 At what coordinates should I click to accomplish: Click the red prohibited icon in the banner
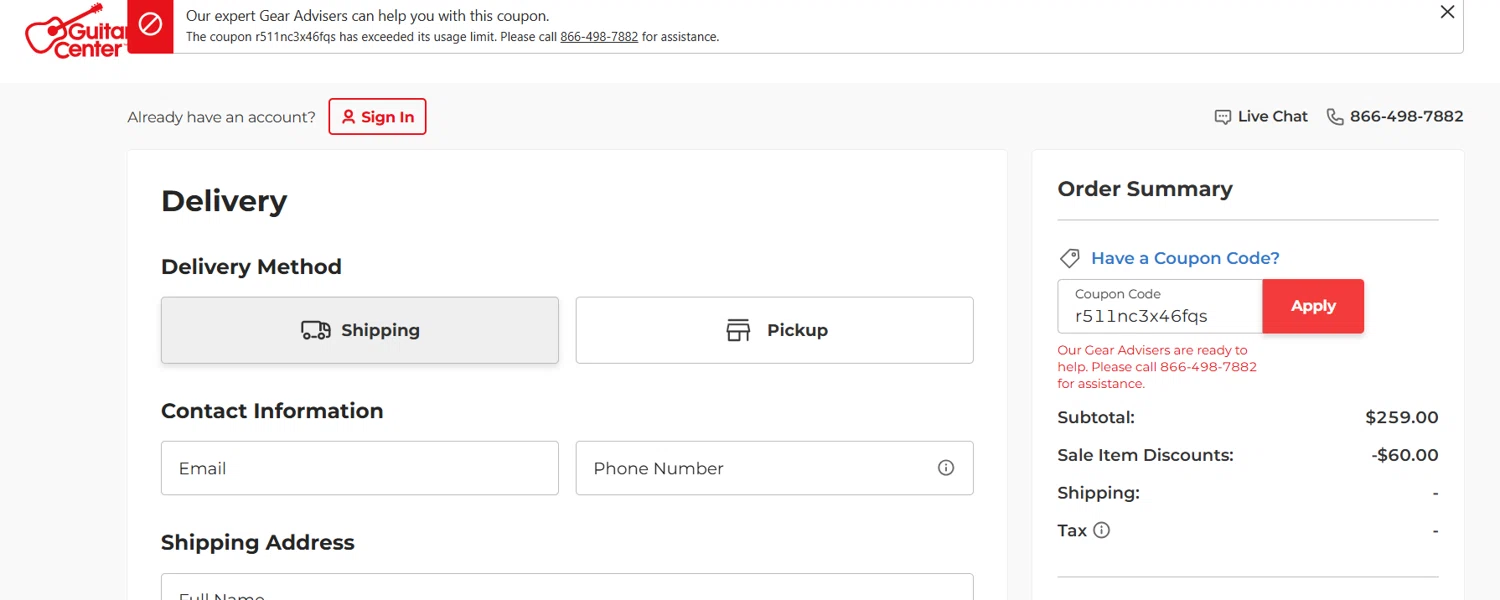tap(151, 25)
